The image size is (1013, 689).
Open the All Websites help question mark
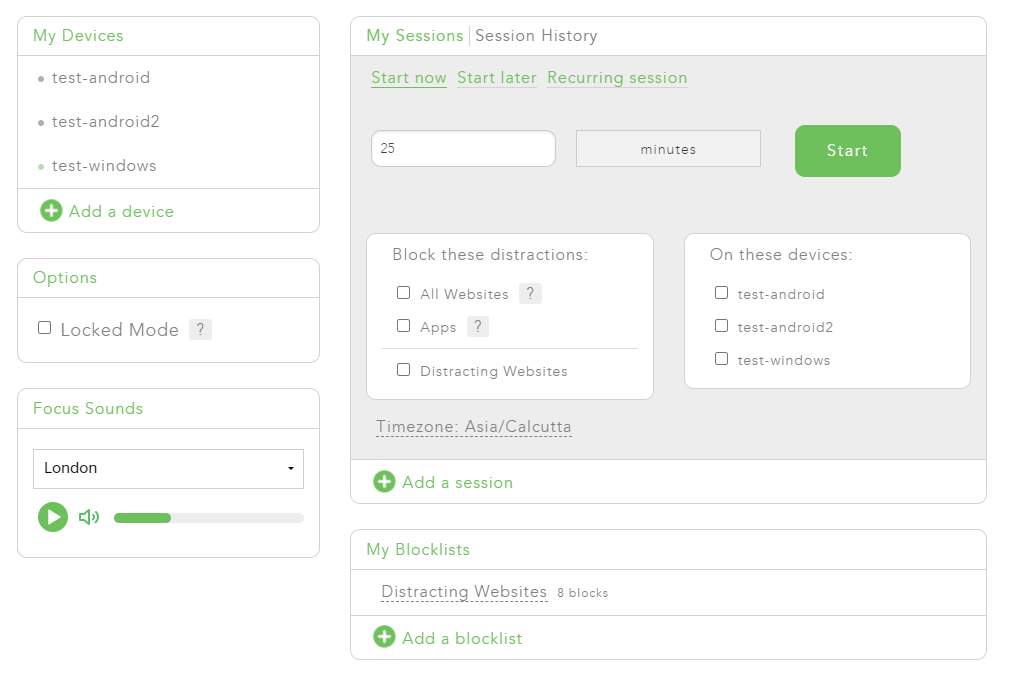point(530,294)
